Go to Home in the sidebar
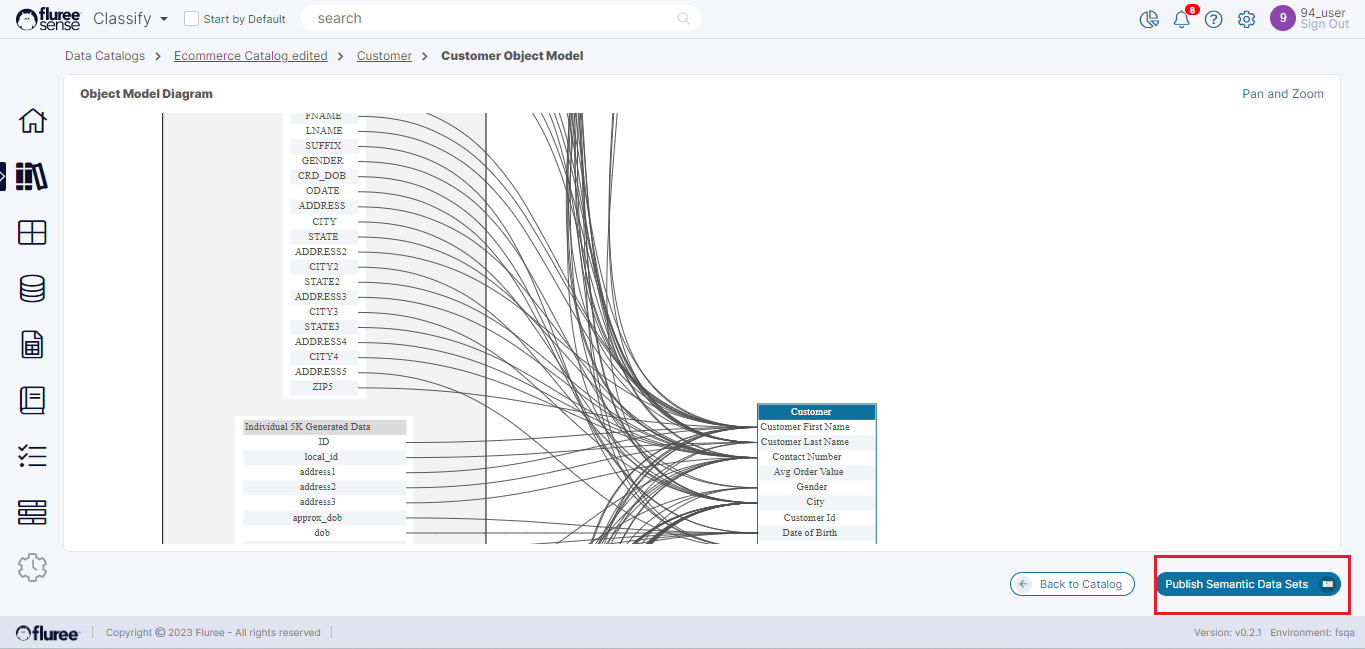 (x=32, y=121)
